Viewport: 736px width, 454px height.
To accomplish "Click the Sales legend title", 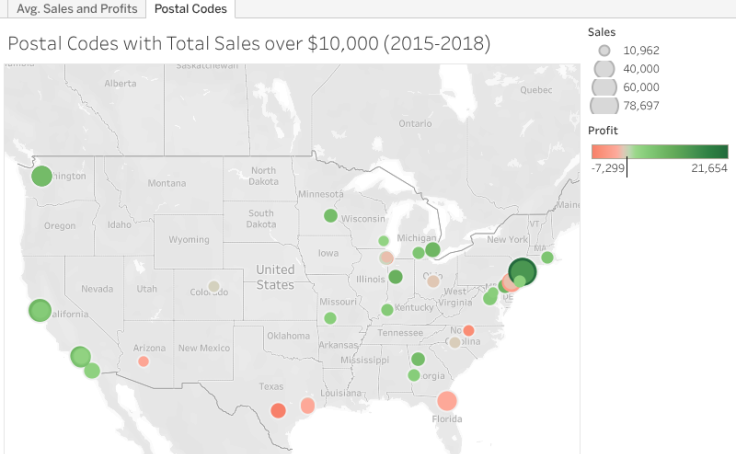I will [x=603, y=31].
